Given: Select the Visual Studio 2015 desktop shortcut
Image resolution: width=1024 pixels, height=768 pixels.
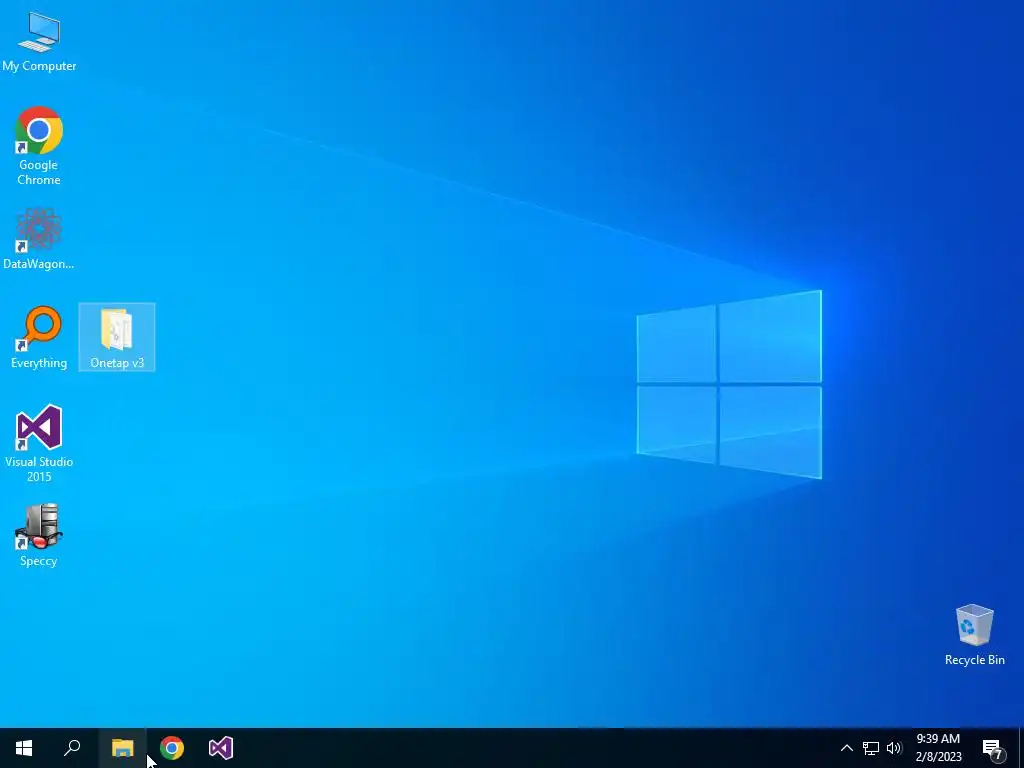Looking at the screenshot, I should 39,443.
